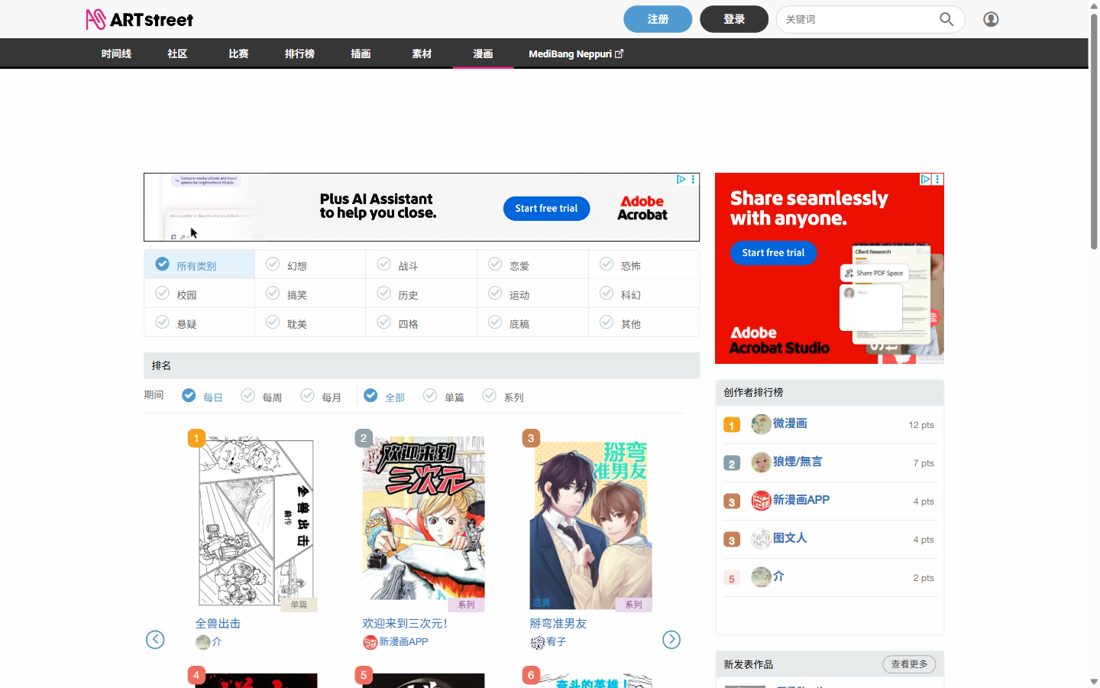Open 狼煙/無言 creator link
Viewport: 1100px width, 688px height.
pos(797,461)
